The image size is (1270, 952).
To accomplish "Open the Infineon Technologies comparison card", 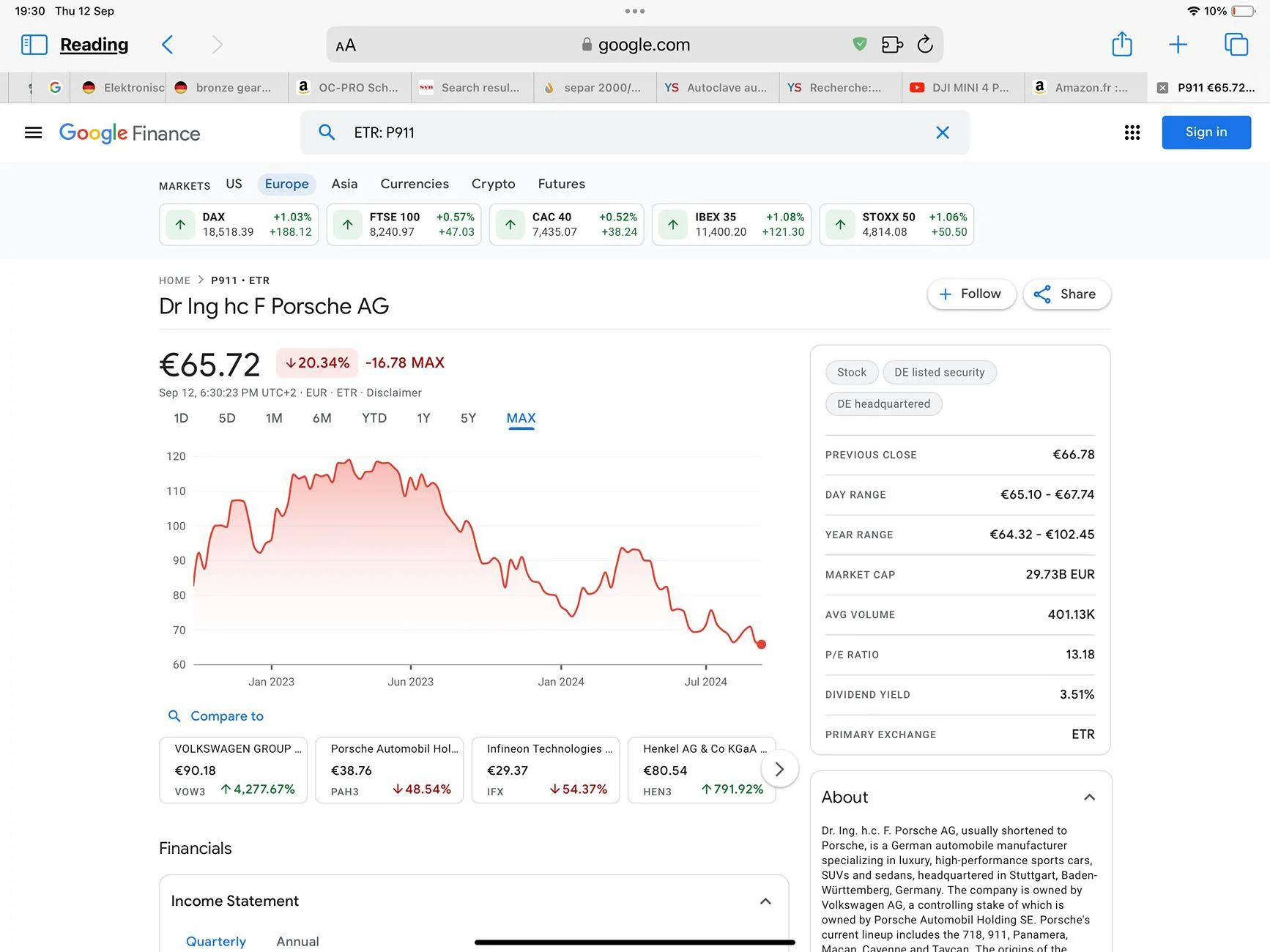I will 546,770.
